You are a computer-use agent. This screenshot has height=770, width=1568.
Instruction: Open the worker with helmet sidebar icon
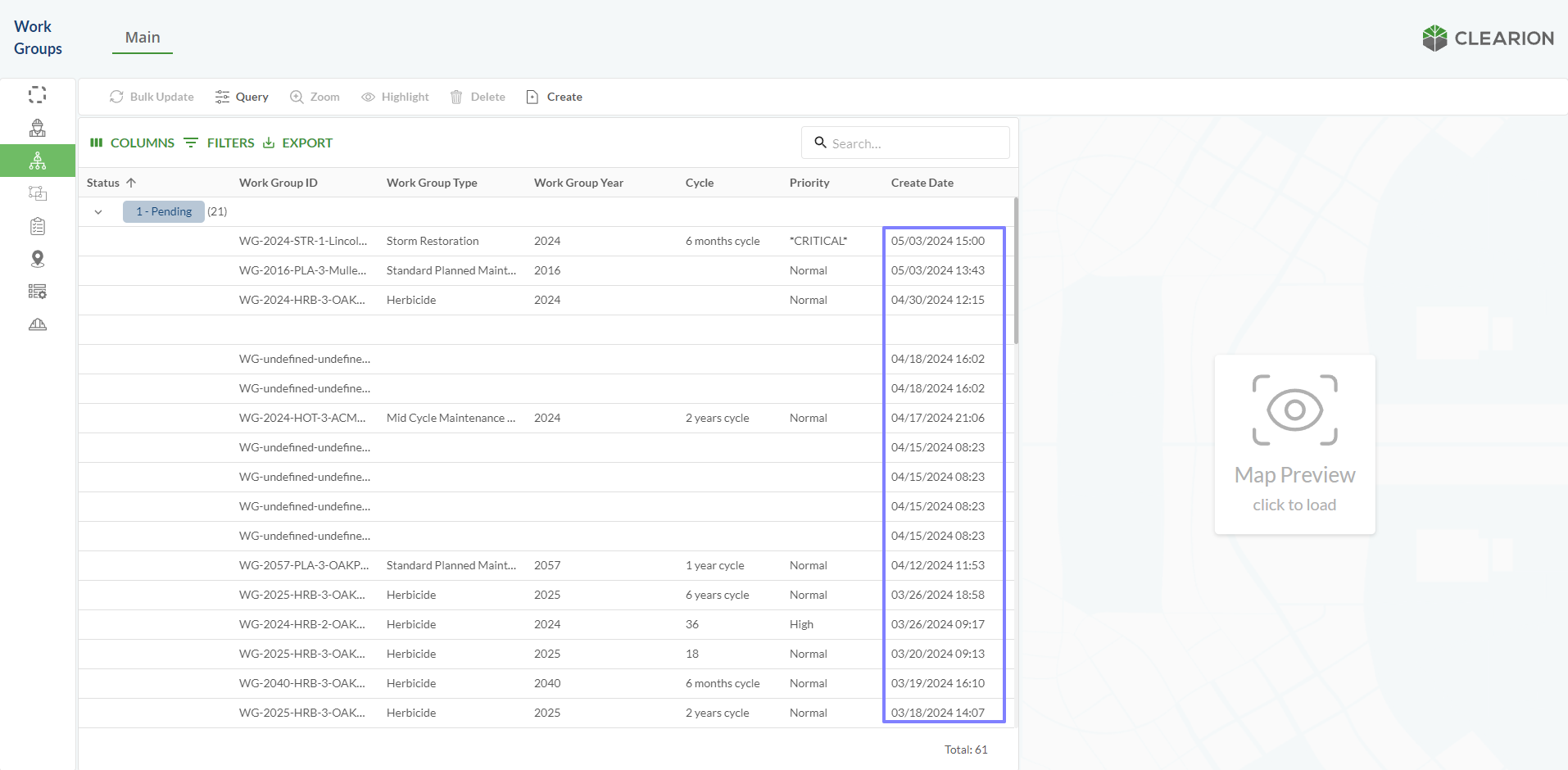tap(37, 128)
